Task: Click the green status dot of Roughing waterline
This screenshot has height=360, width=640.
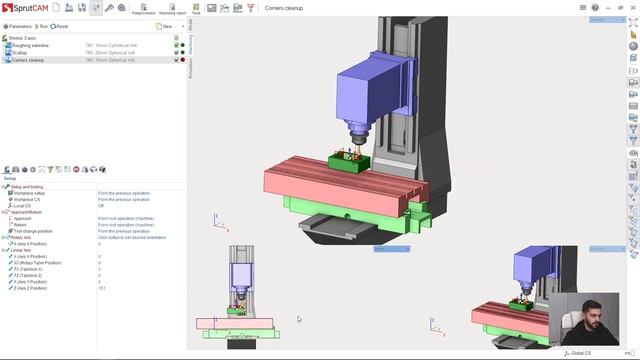Action: (x=182, y=45)
